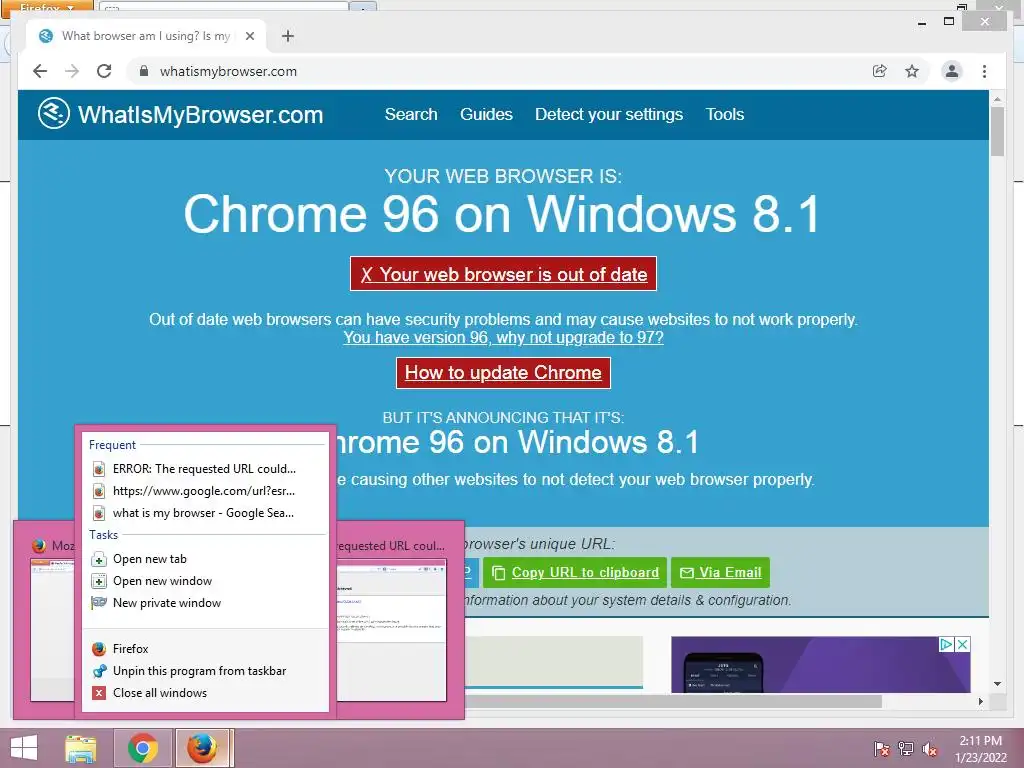Viewport: 1024px width, 768px height.
Task: Open a new Chrome tab with plus button
Action: click(287, 36)
